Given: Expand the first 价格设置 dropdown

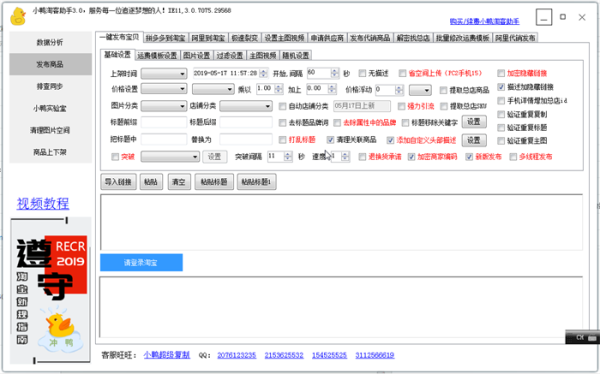Looking at the screenshot, I should (x=164, y=89).
